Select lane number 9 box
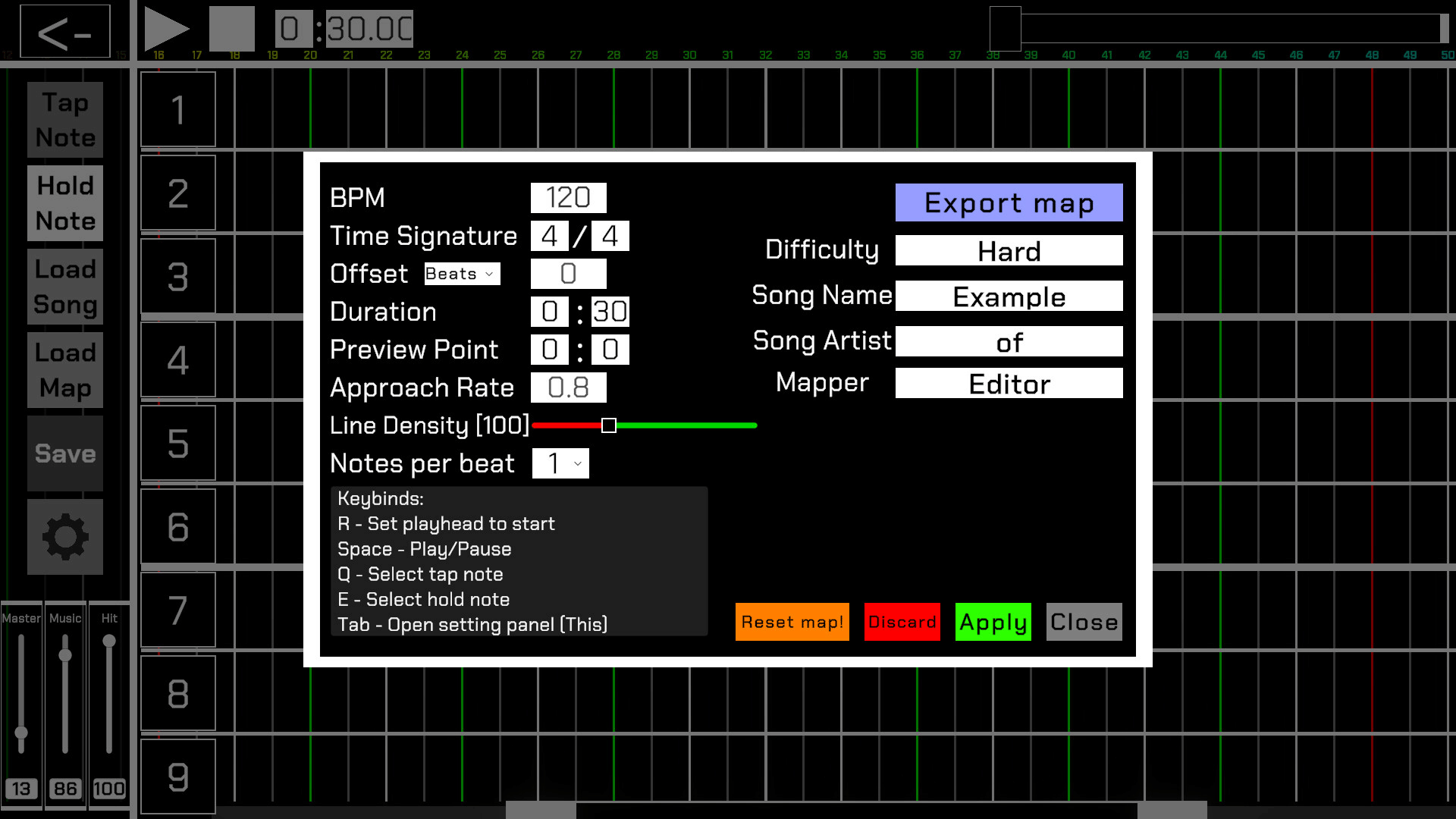This screenshot has width=1456, height=819. click(178, 777)
